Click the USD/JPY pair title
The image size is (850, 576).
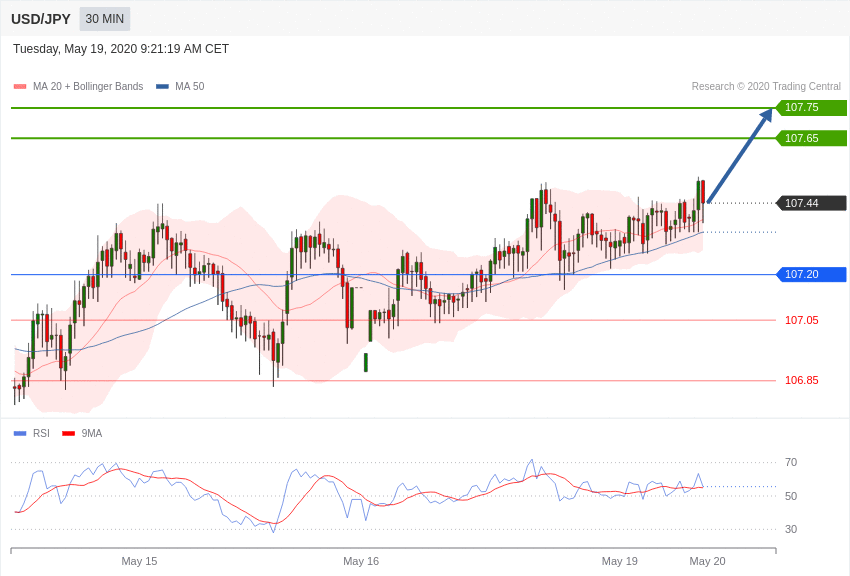41,19
